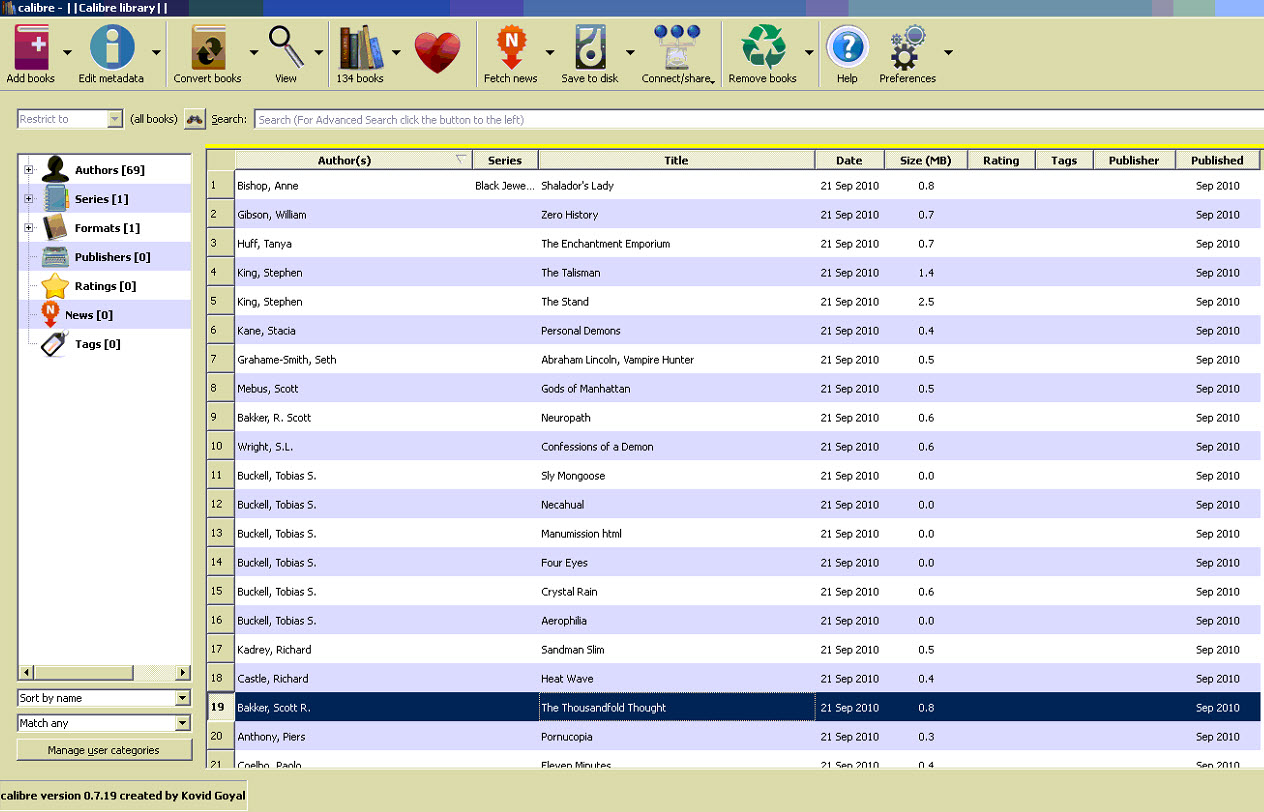Click into the Search field
The width and height of the screenshot is (1264, 812).
point(758,119)
